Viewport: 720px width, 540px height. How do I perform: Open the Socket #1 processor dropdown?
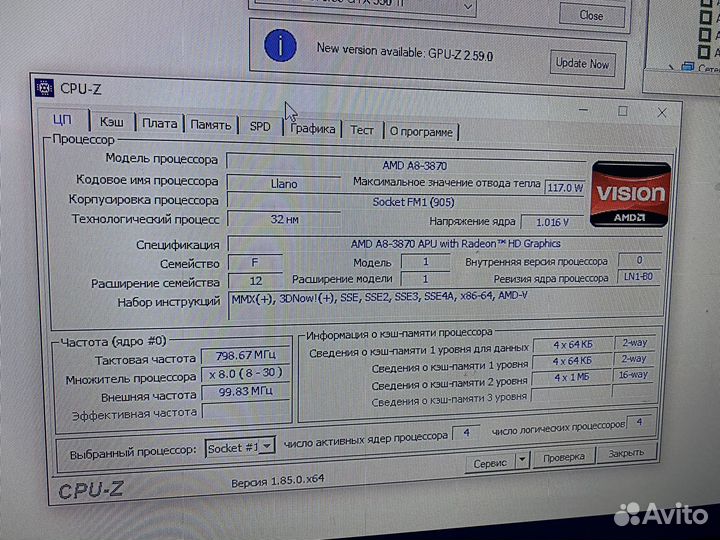pos(240,447)
